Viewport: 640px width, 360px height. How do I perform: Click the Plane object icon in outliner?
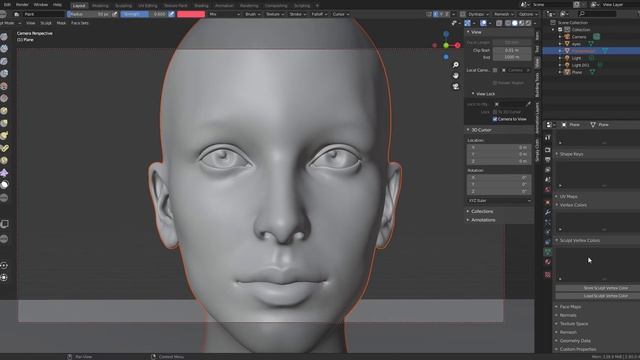pos(567,72)
